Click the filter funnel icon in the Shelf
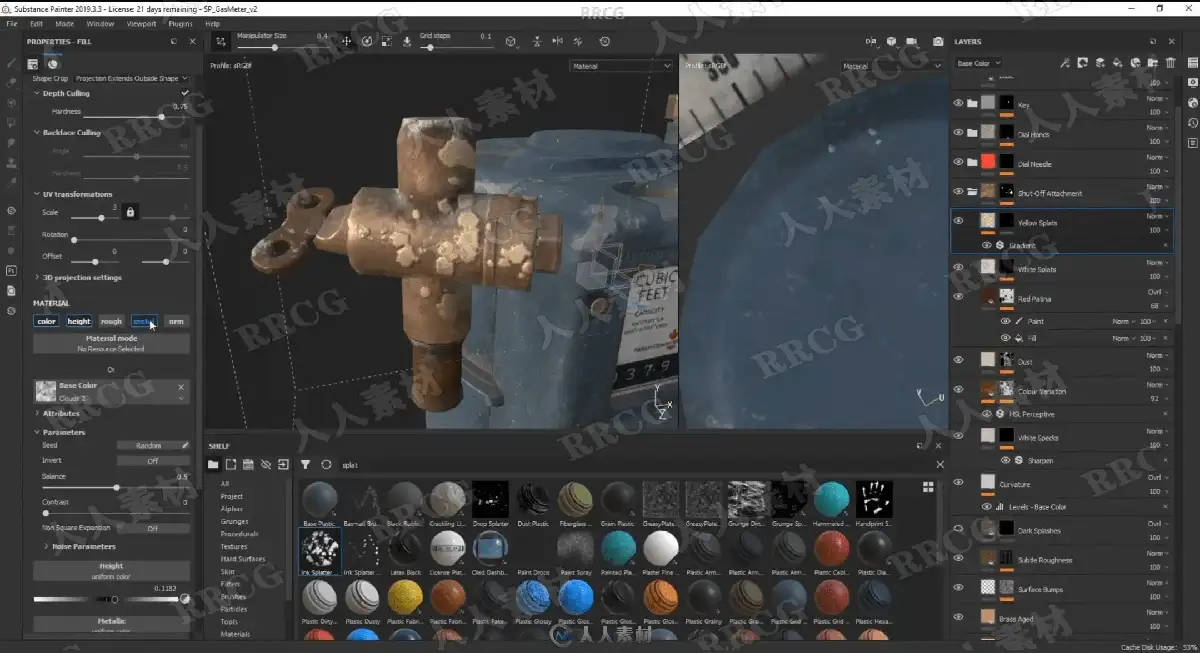The width and height of the screenshot is (1200, 653). click(306, 465)
